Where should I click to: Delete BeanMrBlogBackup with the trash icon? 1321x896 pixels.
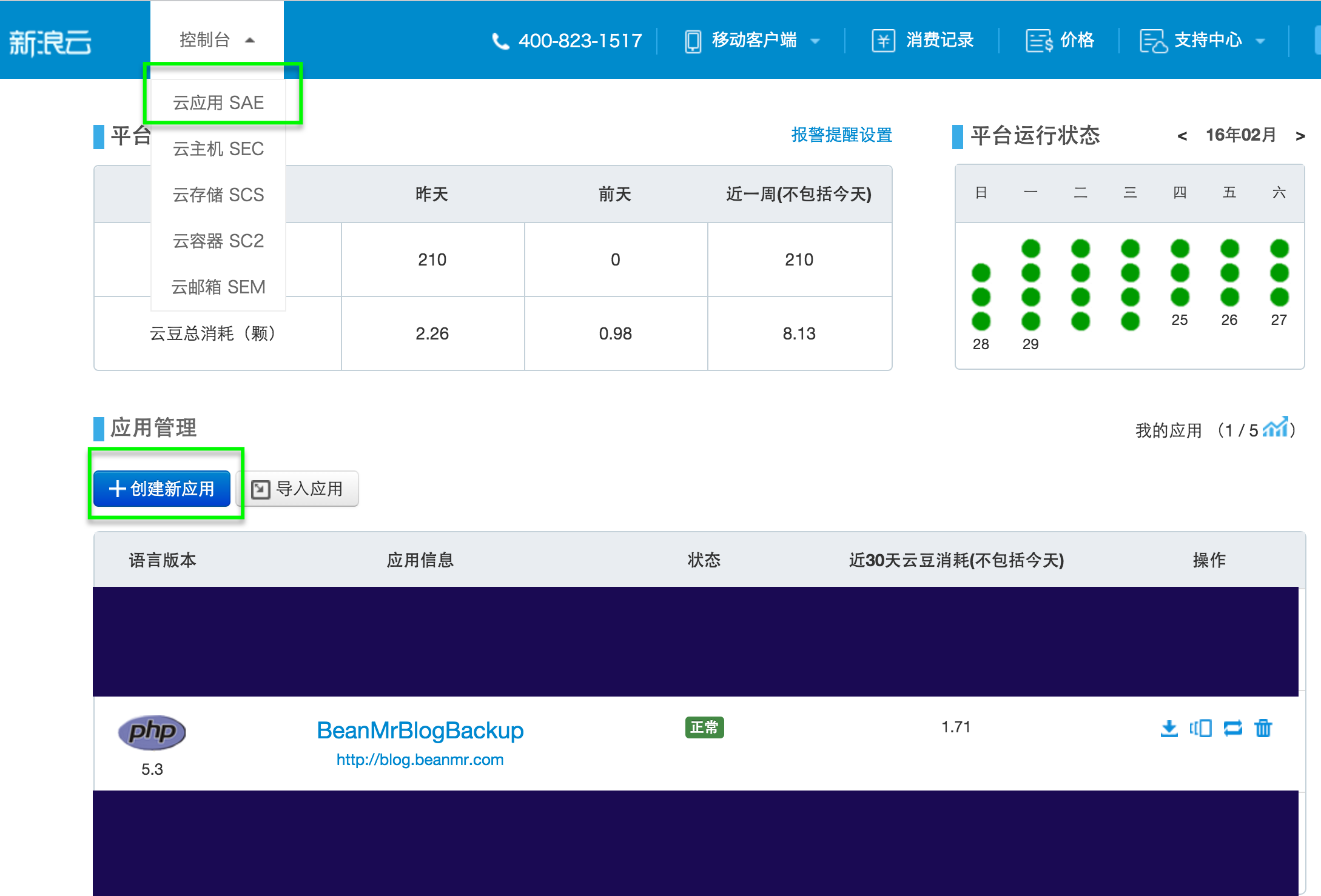coord(1263,728)
